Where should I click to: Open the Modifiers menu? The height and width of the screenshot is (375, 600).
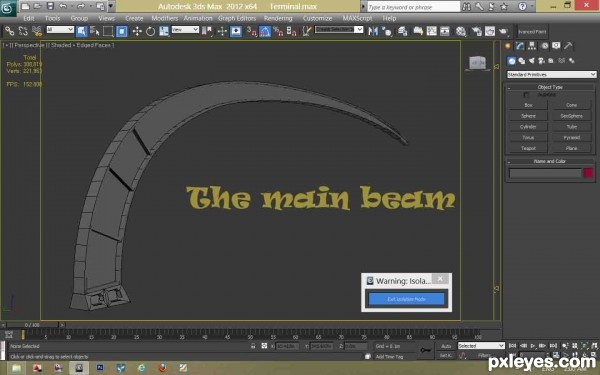pyautogui.click(x=165, y=18)
